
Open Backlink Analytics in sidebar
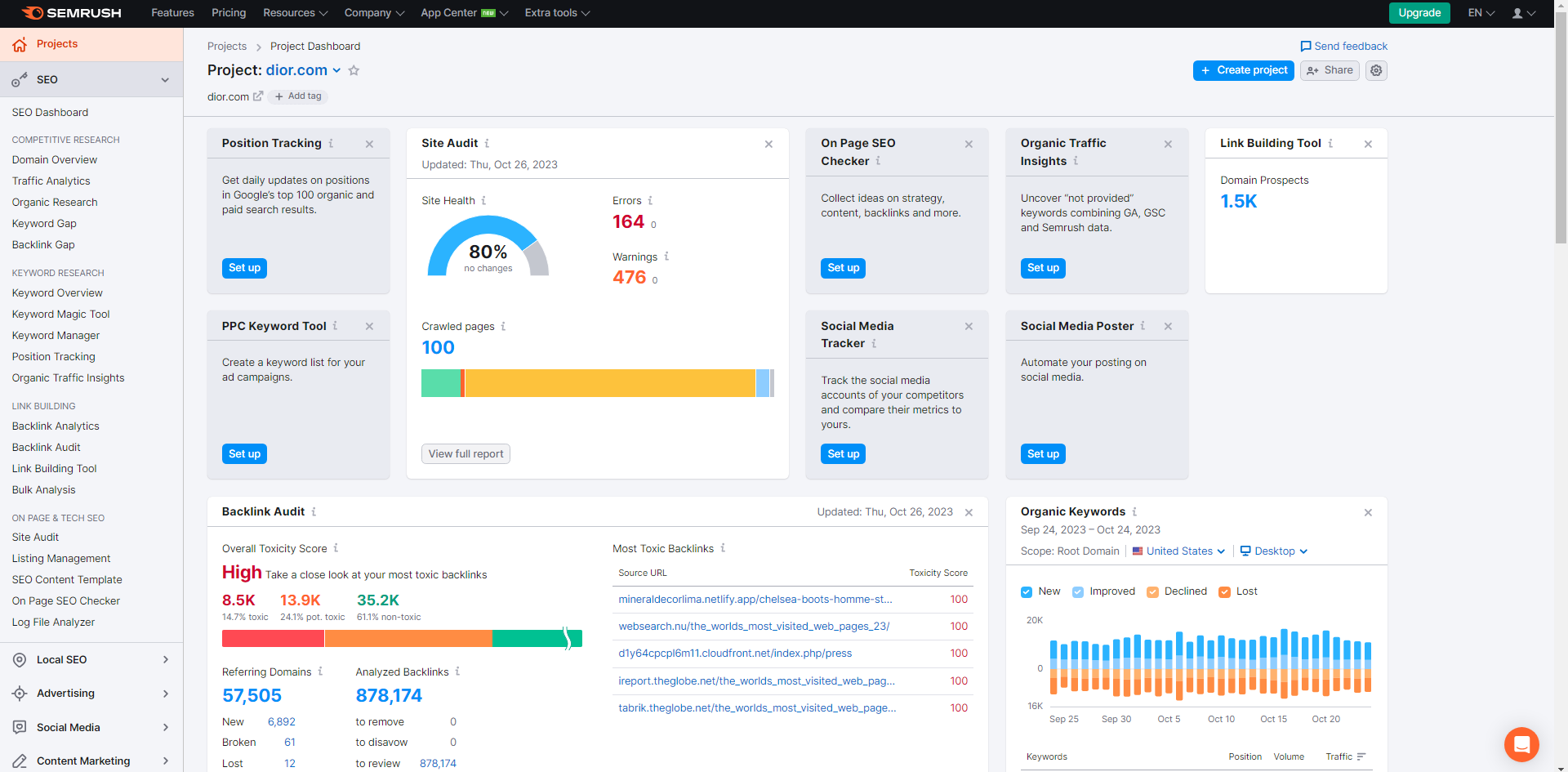click(x=56, y=426)
